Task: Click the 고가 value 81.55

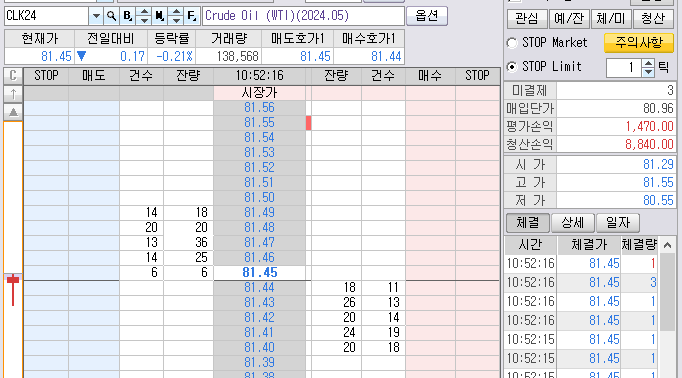Action: [616, 183]
